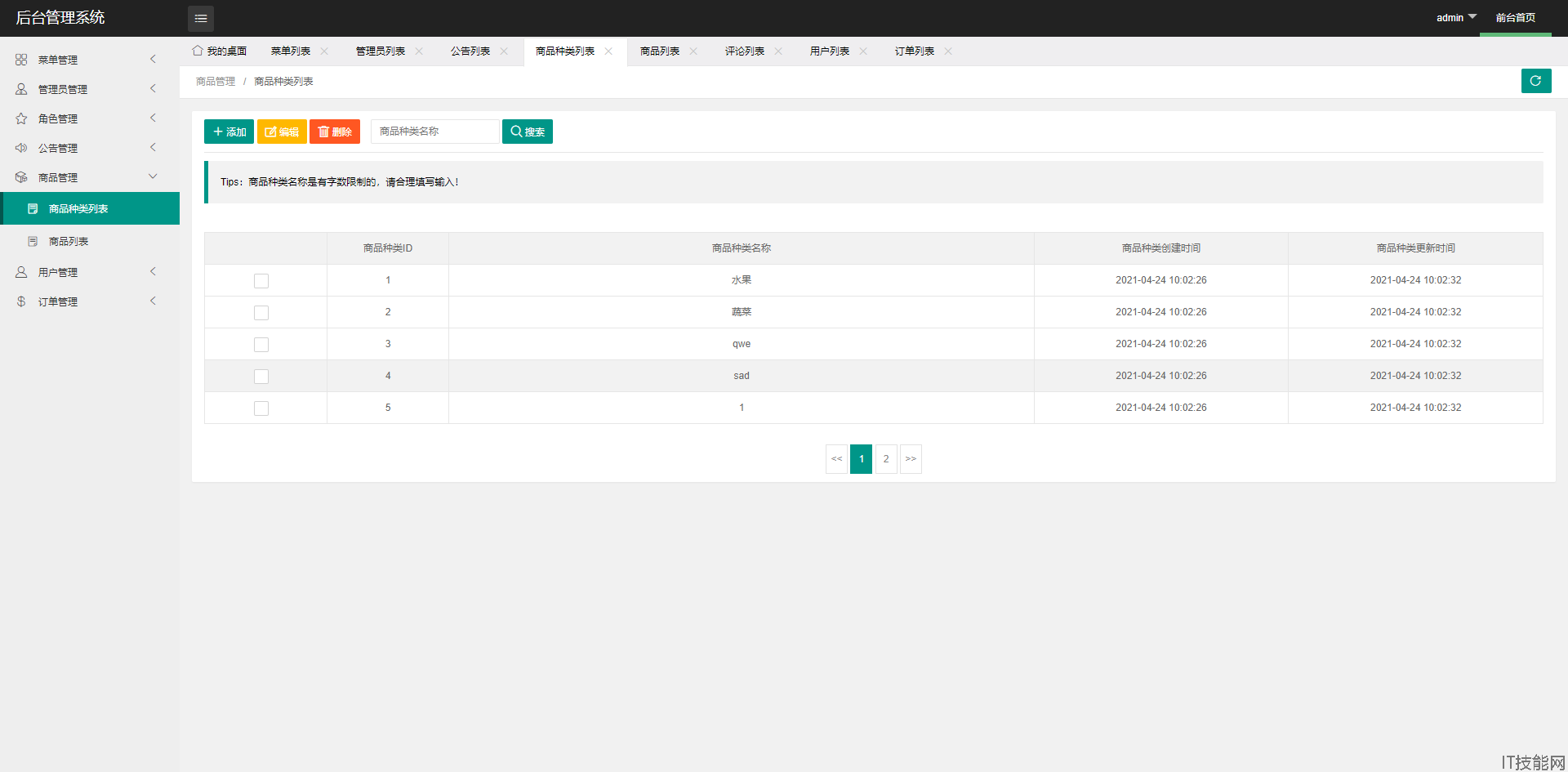Expand the 订单管理 chevron
This screenshot has width=1568, height=772.
[x=153, y=301]
